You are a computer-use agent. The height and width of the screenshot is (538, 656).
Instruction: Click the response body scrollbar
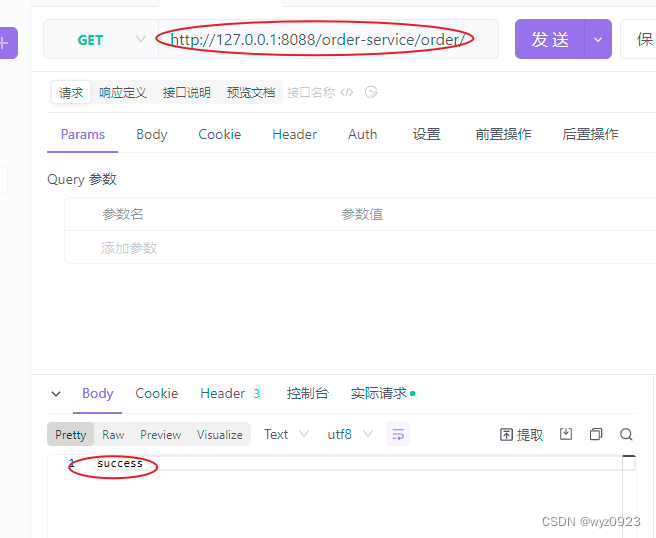(629, 496)
